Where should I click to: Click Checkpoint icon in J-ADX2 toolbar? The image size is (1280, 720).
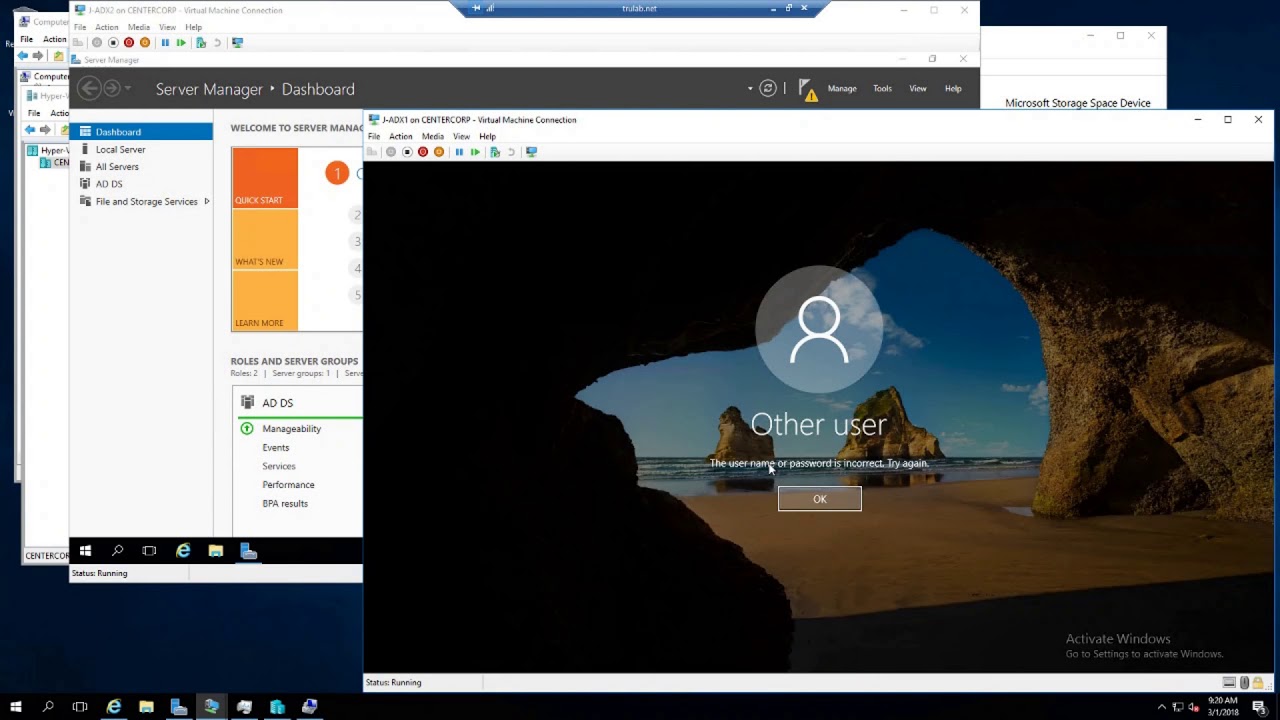(201, 43)
